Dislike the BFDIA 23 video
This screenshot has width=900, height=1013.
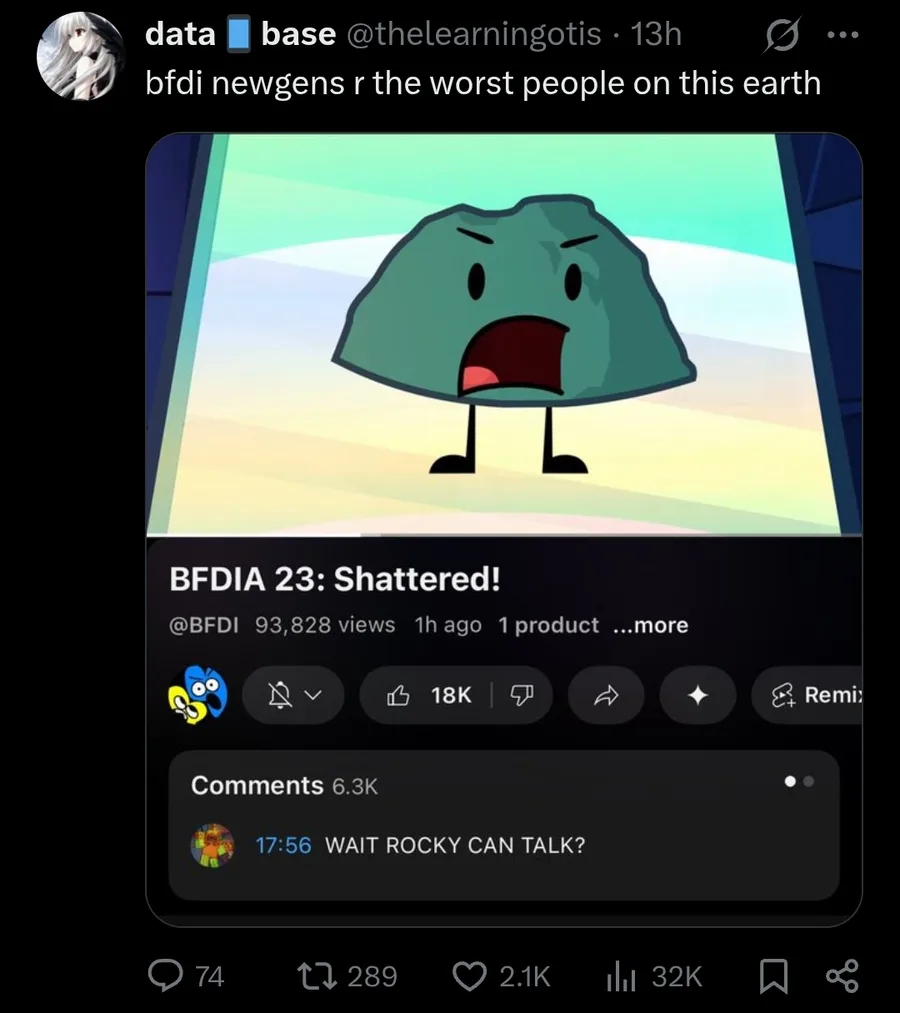point(522,695)
